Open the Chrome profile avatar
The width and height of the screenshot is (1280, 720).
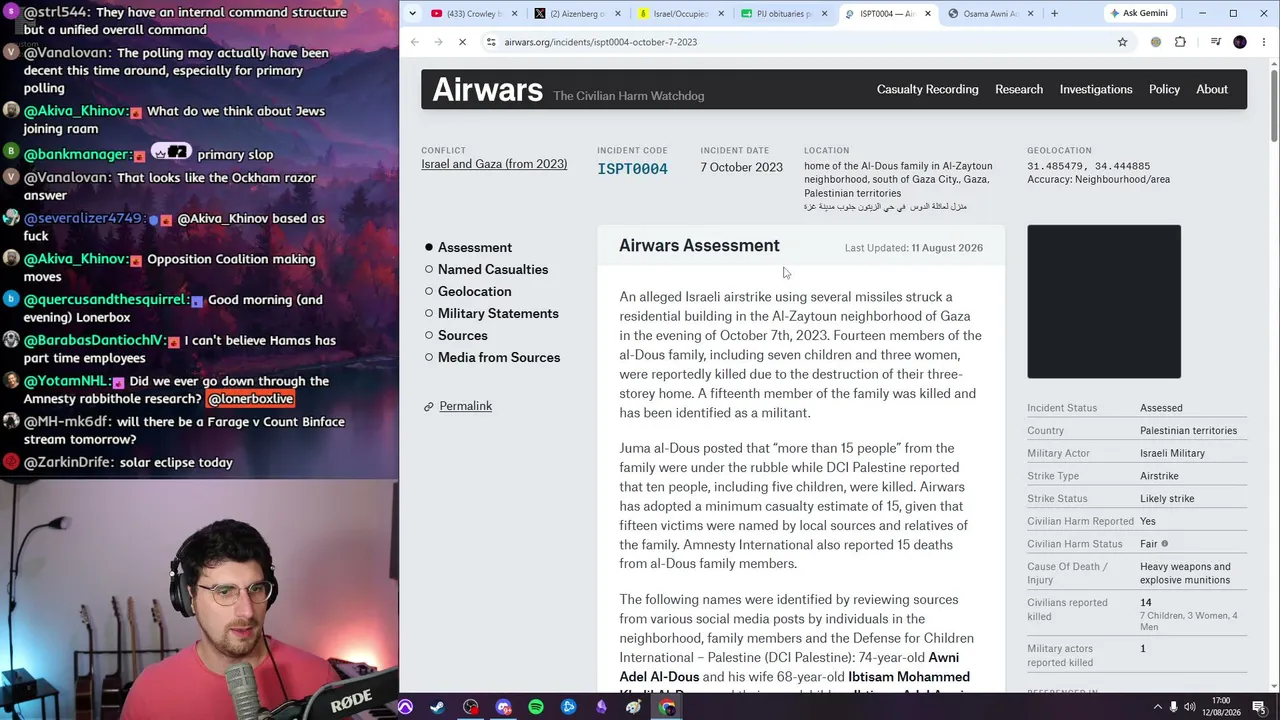tap(1240, 42)
